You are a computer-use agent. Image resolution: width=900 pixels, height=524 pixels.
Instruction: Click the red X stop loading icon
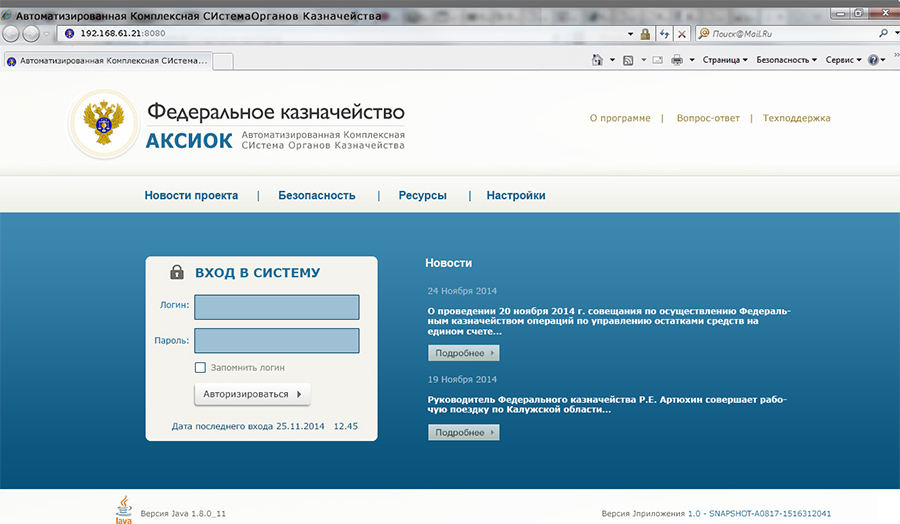coord(682,34)
